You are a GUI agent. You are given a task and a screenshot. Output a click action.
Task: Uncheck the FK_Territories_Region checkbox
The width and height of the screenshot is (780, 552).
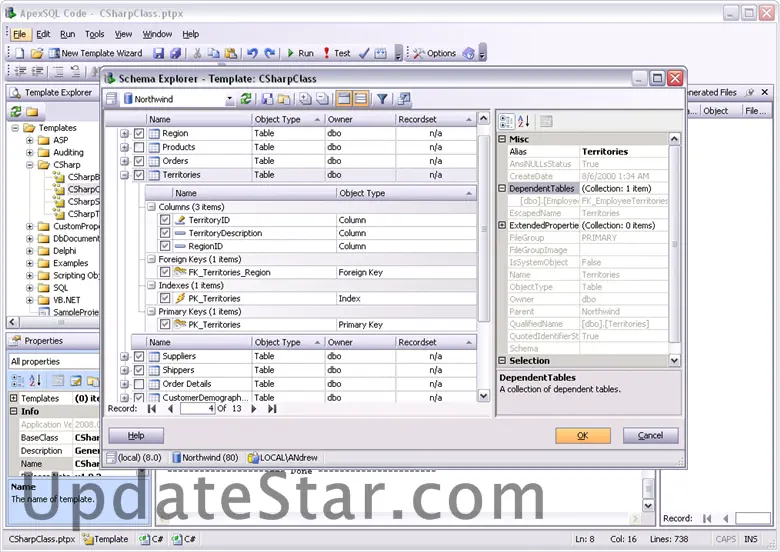tap(165, 272)
